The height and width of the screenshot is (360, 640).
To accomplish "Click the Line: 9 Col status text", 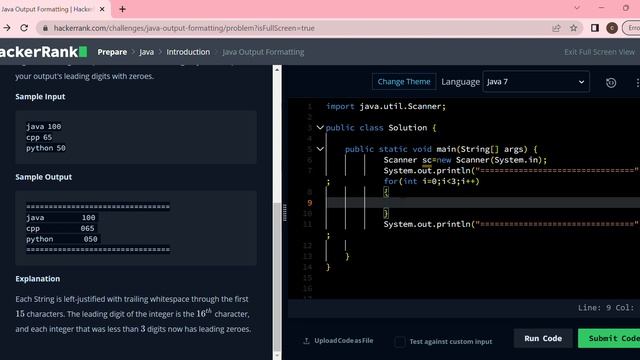I will tap(606, 308).
